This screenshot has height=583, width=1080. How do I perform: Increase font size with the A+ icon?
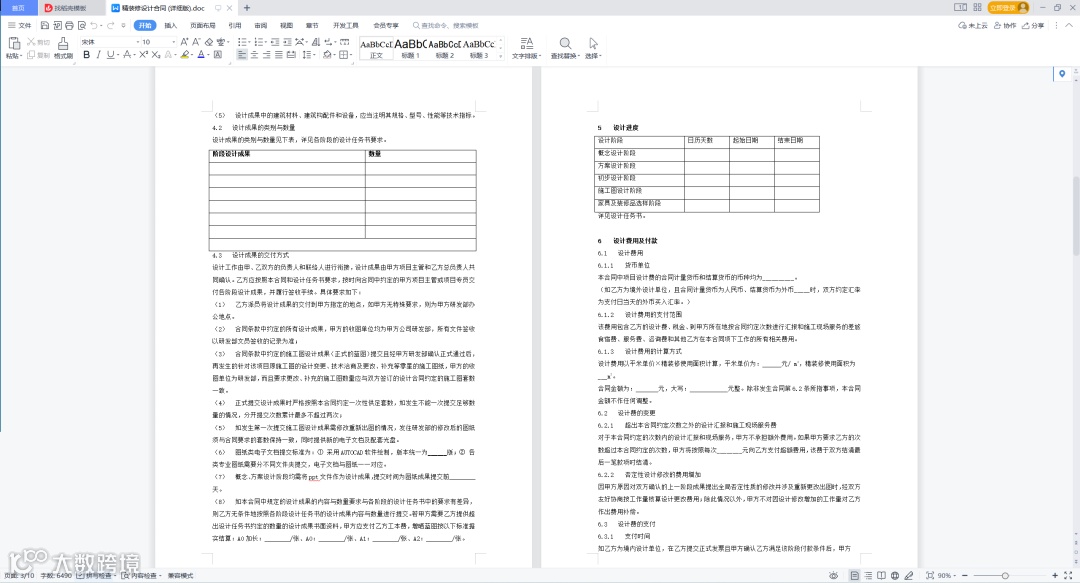(185, 42)
